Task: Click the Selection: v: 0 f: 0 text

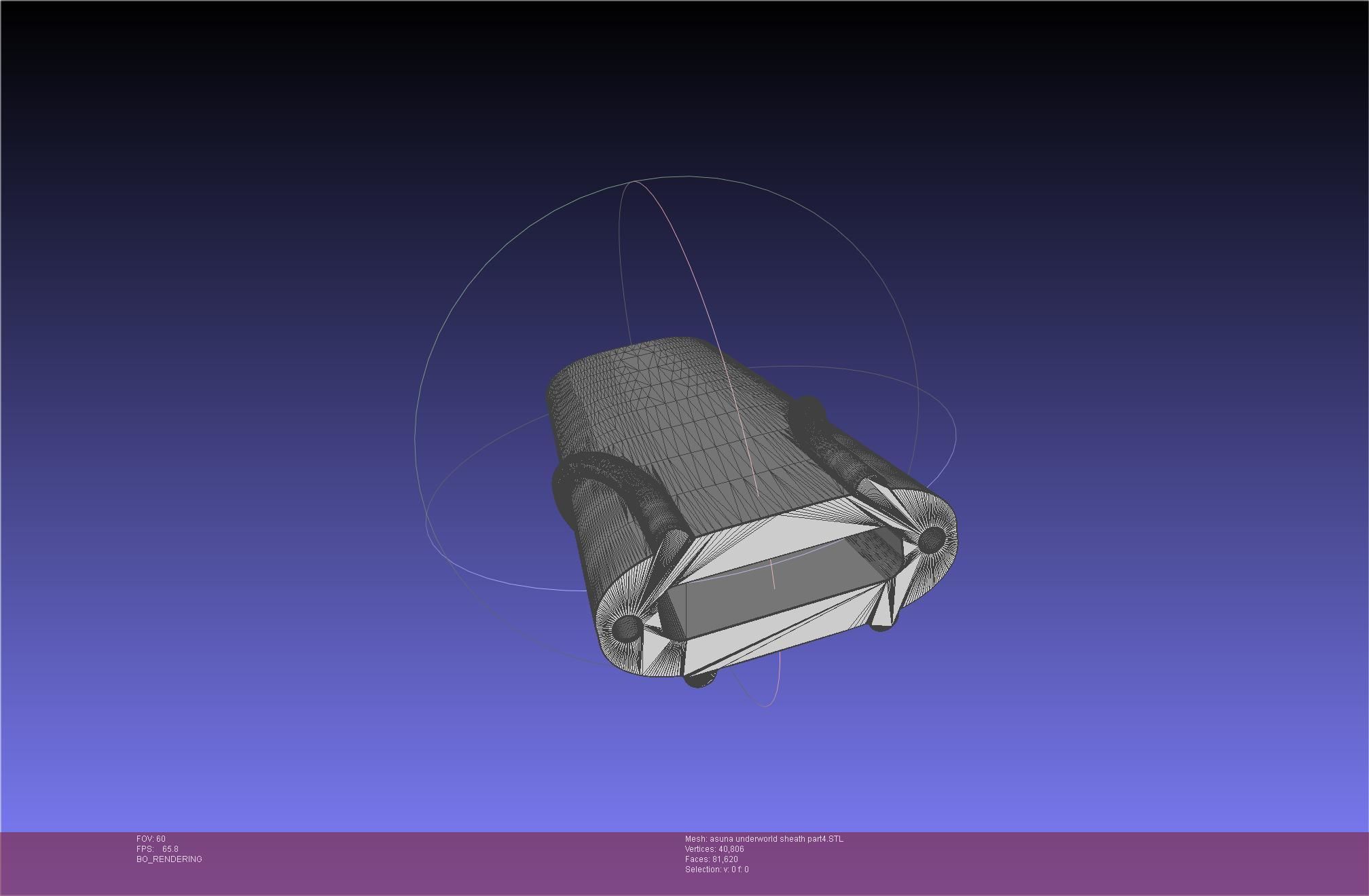Action: coord(716,870)
